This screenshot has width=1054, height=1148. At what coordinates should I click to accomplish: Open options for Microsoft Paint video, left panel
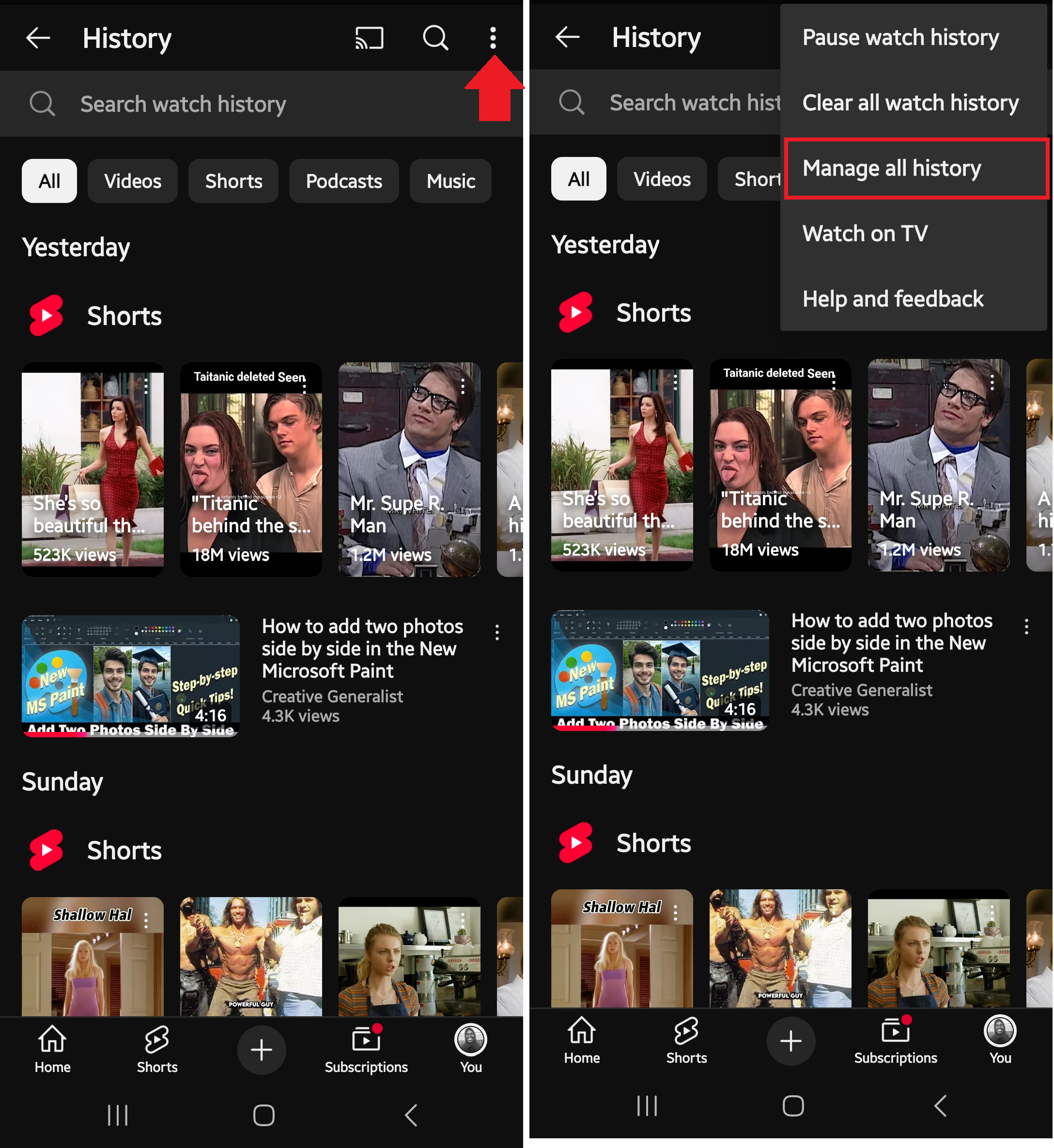click(x=497, y=632)
